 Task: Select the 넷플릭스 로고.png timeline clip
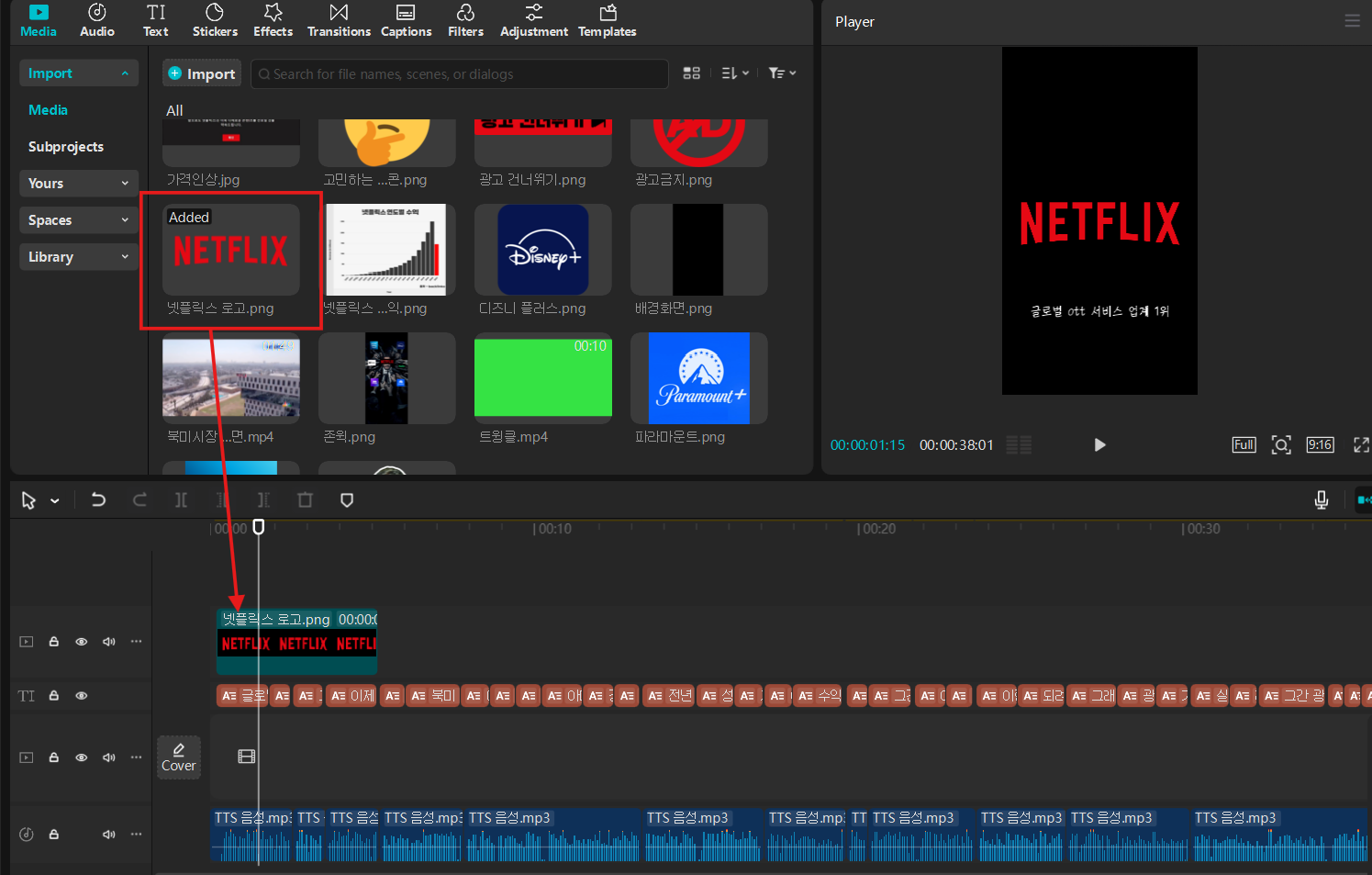click(x=296, y=642)
